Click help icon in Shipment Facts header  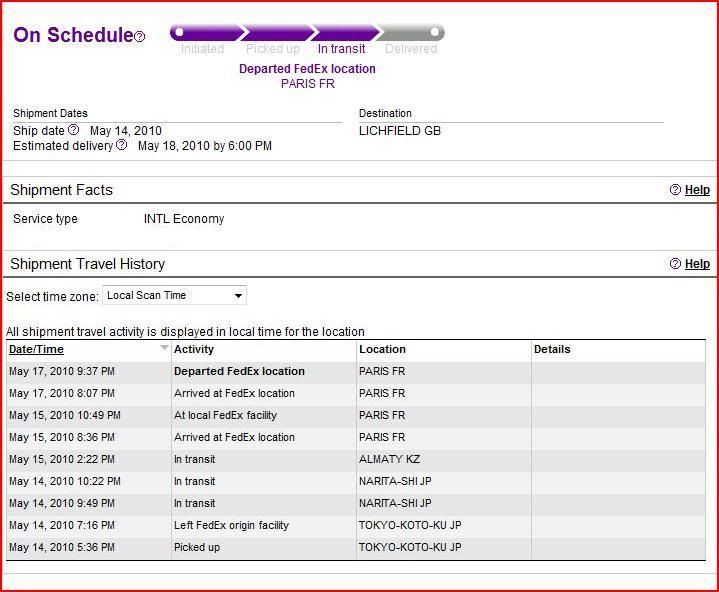click(675, 189)
